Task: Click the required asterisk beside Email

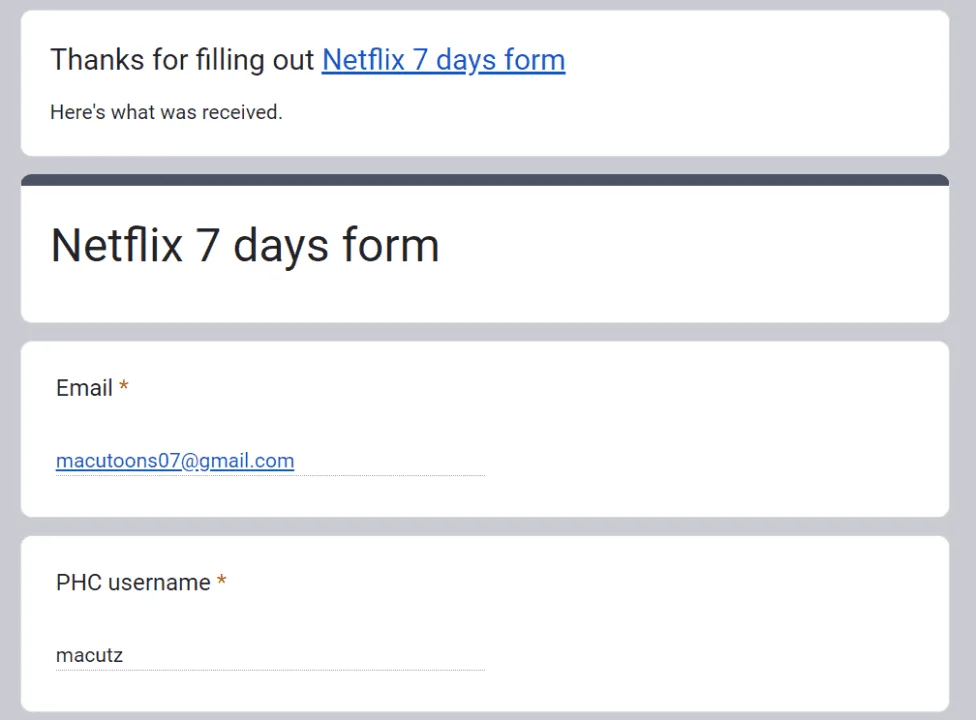Action: pos(124,386)
